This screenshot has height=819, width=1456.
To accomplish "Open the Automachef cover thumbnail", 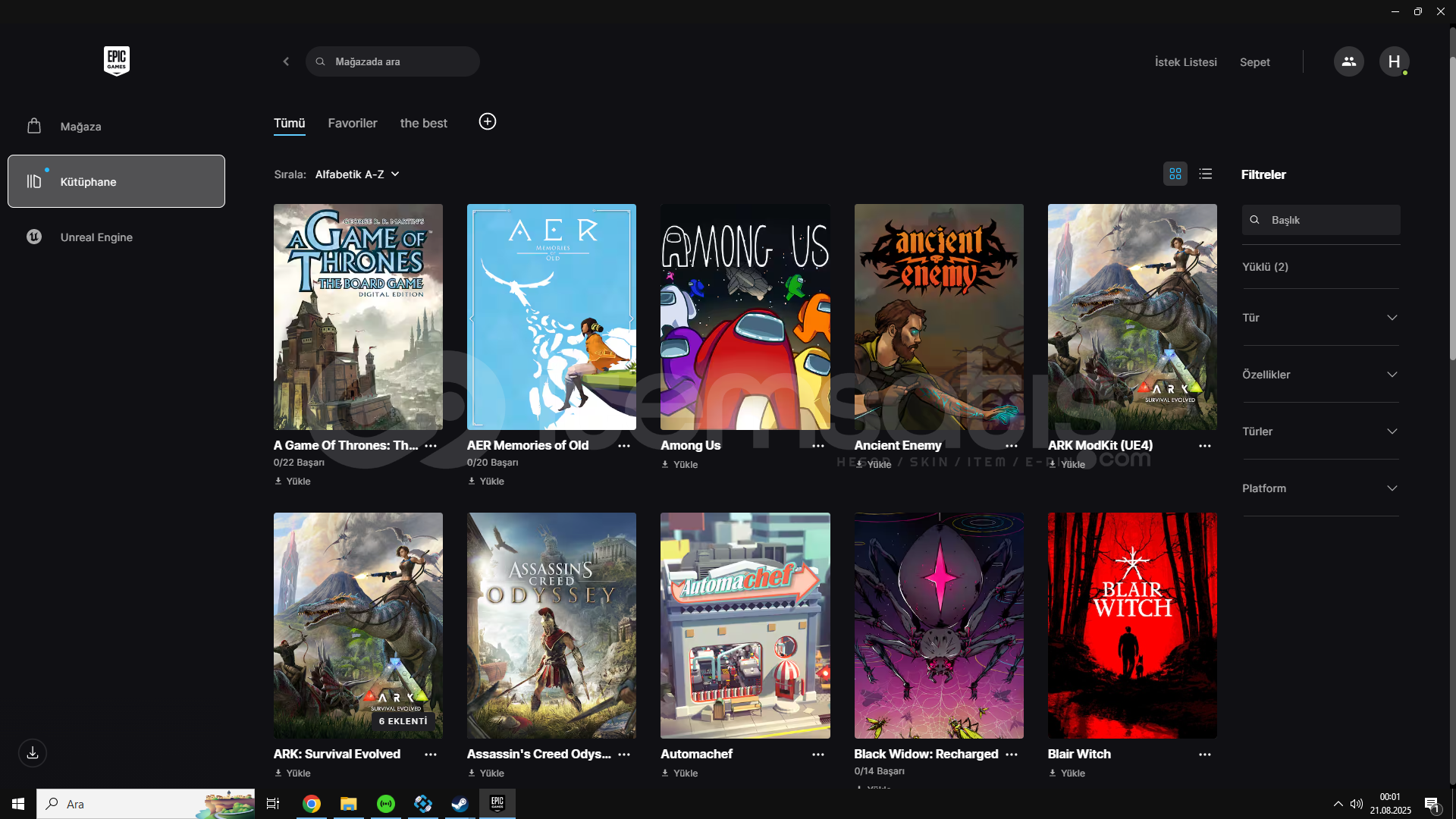I will [745, 626].
